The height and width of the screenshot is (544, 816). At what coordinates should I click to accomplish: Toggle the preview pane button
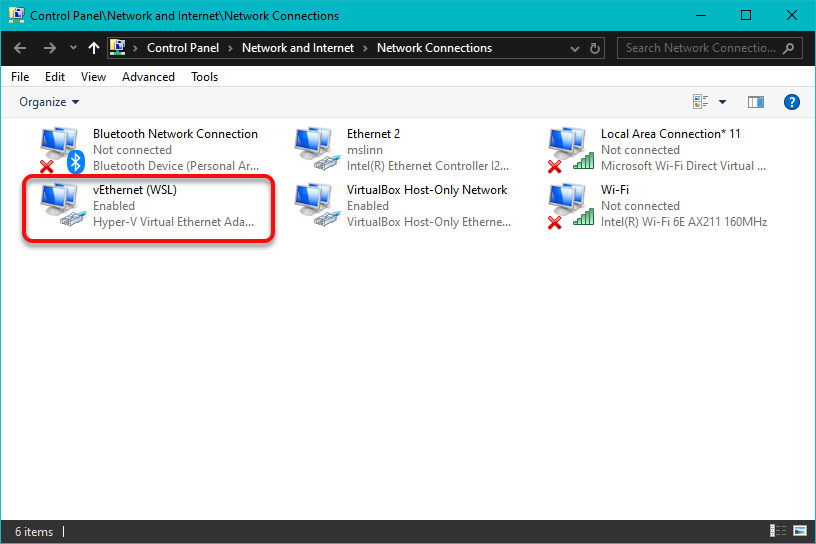click(x=755, y=102)
